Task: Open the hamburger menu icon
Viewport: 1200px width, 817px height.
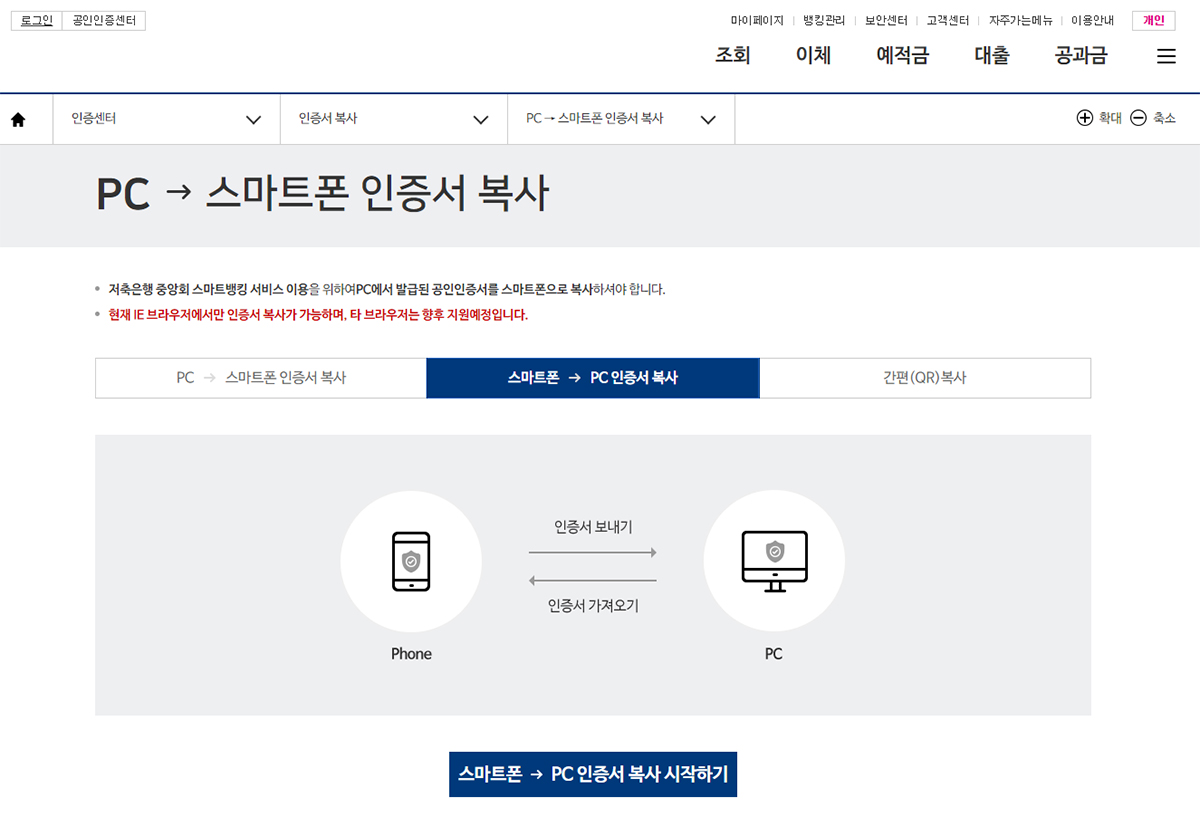Action: [x=1166, y=56]
